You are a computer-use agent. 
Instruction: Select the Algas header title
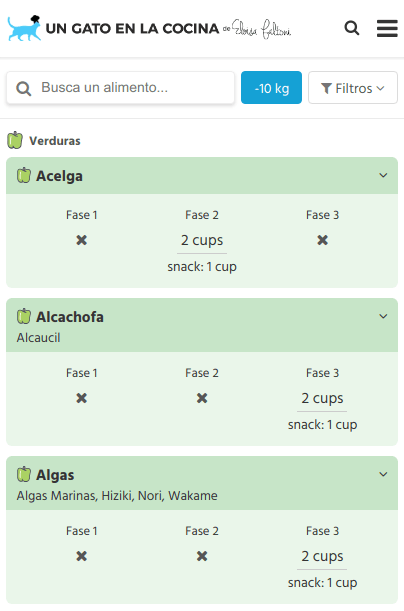[x=55, y=475]
